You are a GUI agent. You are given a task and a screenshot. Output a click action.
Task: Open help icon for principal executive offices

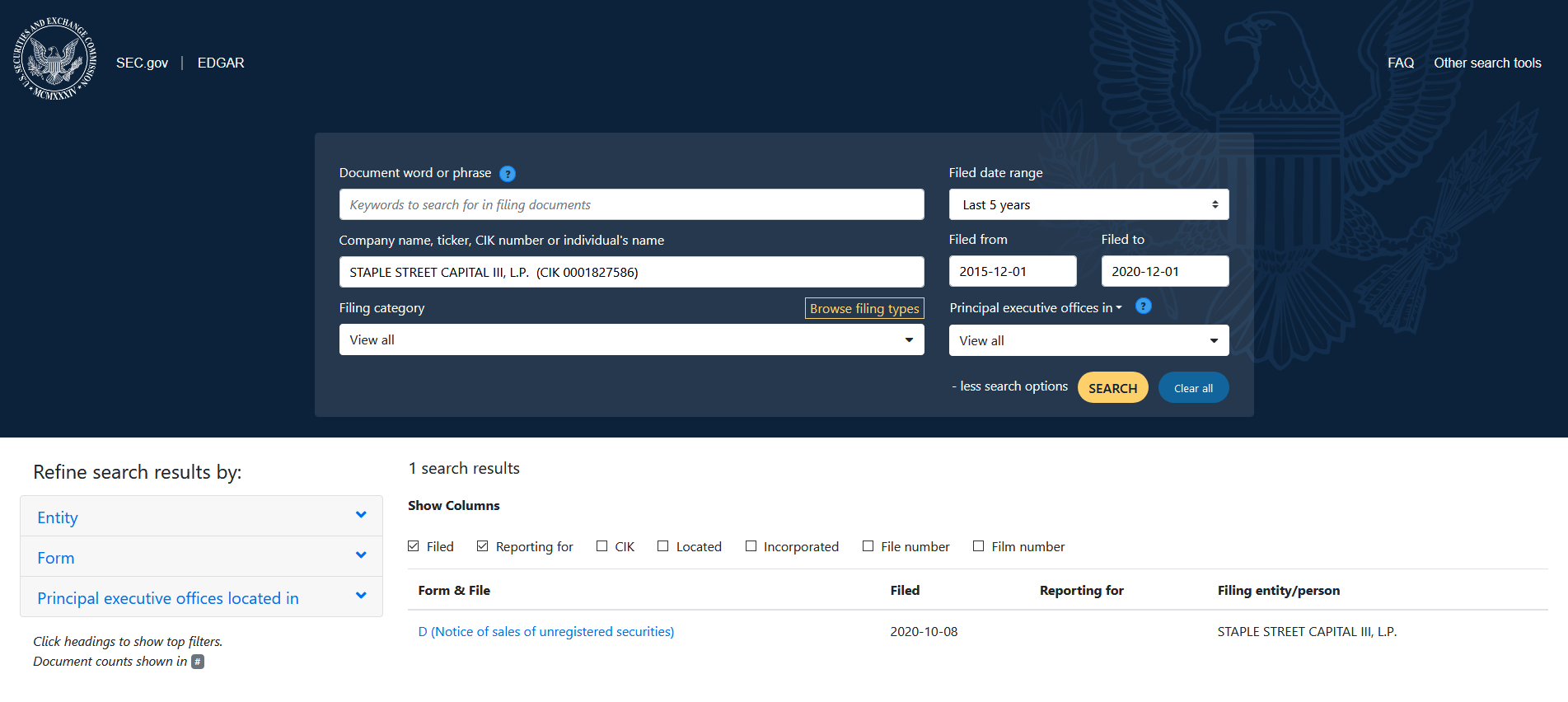click(1144, 307)
